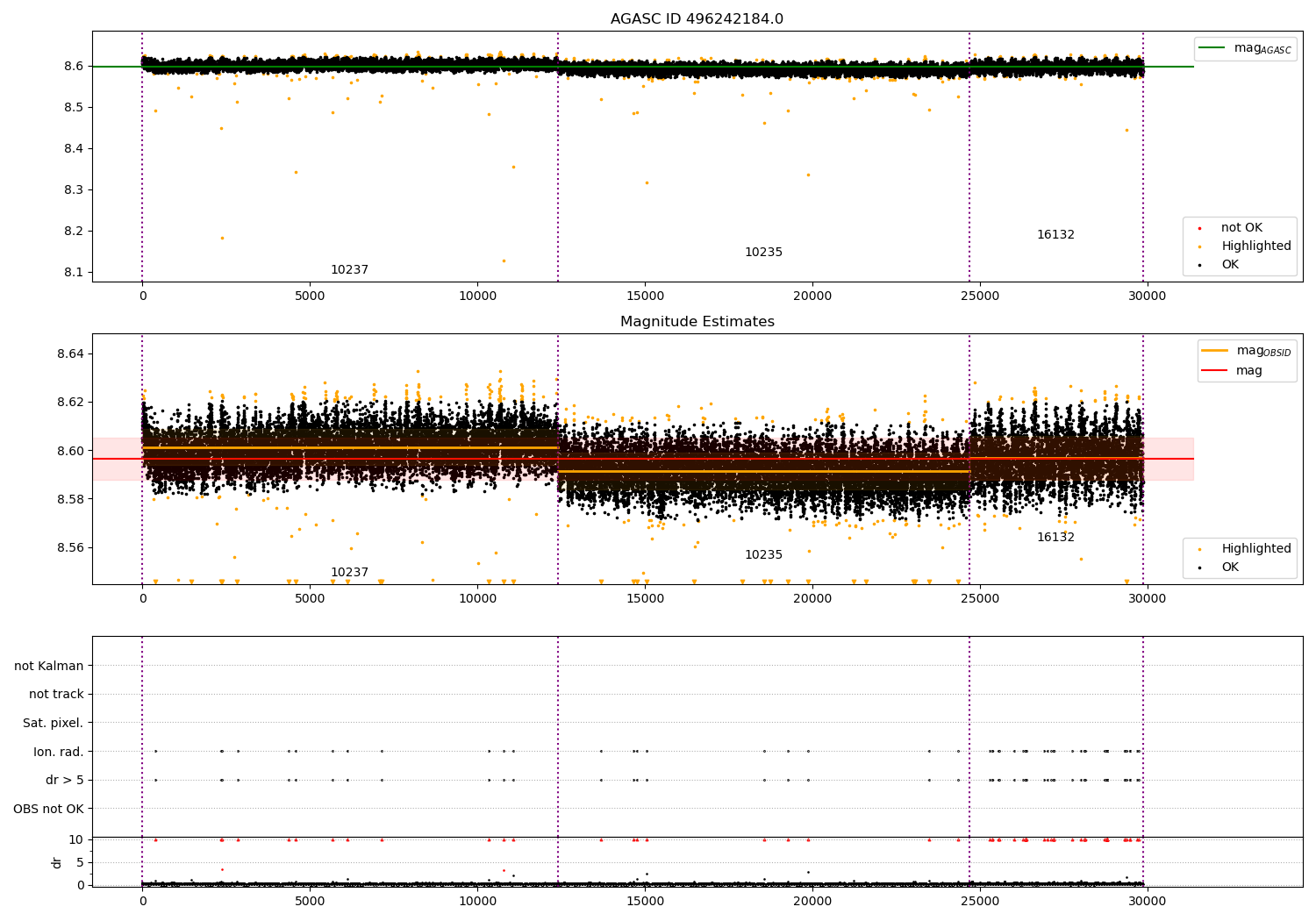Click the 8.4 y-axis tick label
1316x921 pixels.
[73, 149]
